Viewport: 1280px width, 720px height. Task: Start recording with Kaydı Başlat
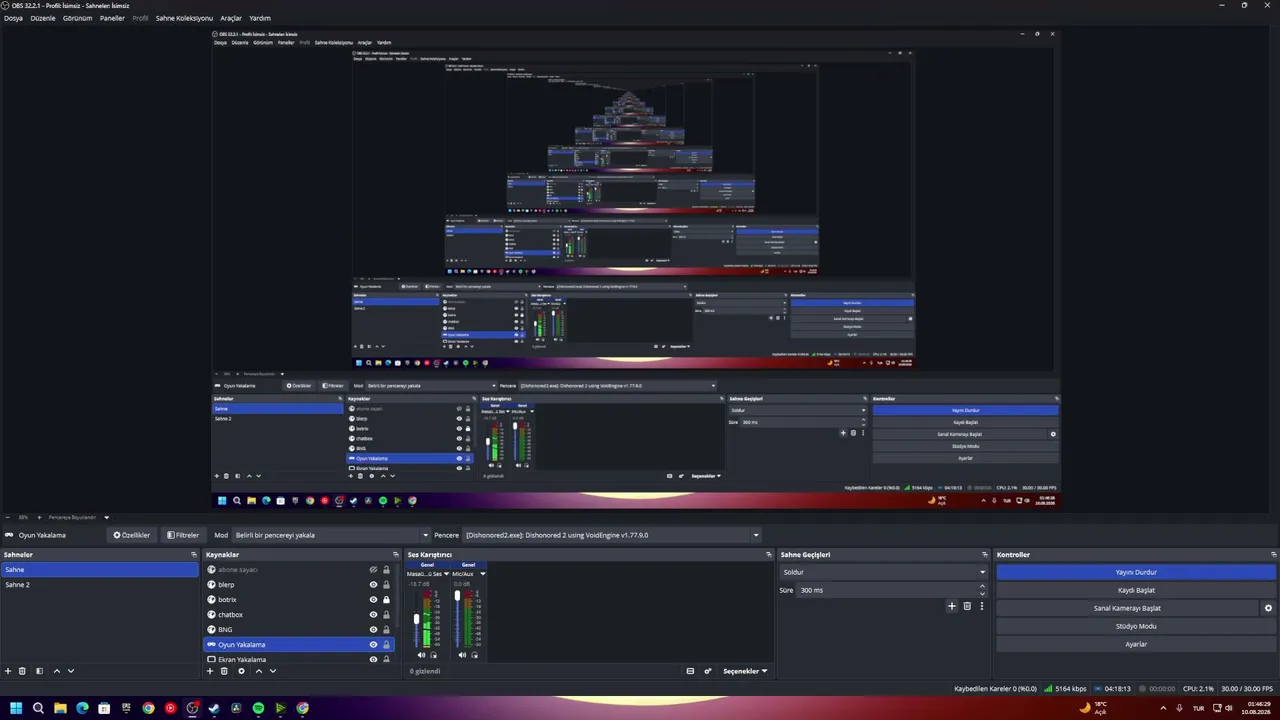1136,590
